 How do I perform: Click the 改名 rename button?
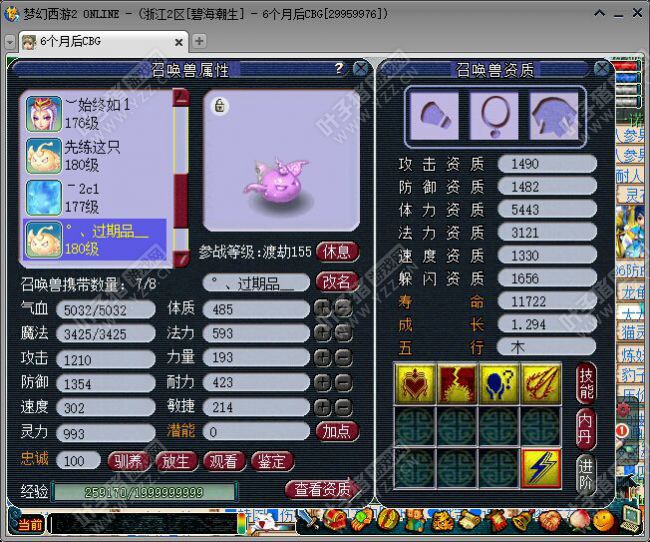[x=337, y=282]
